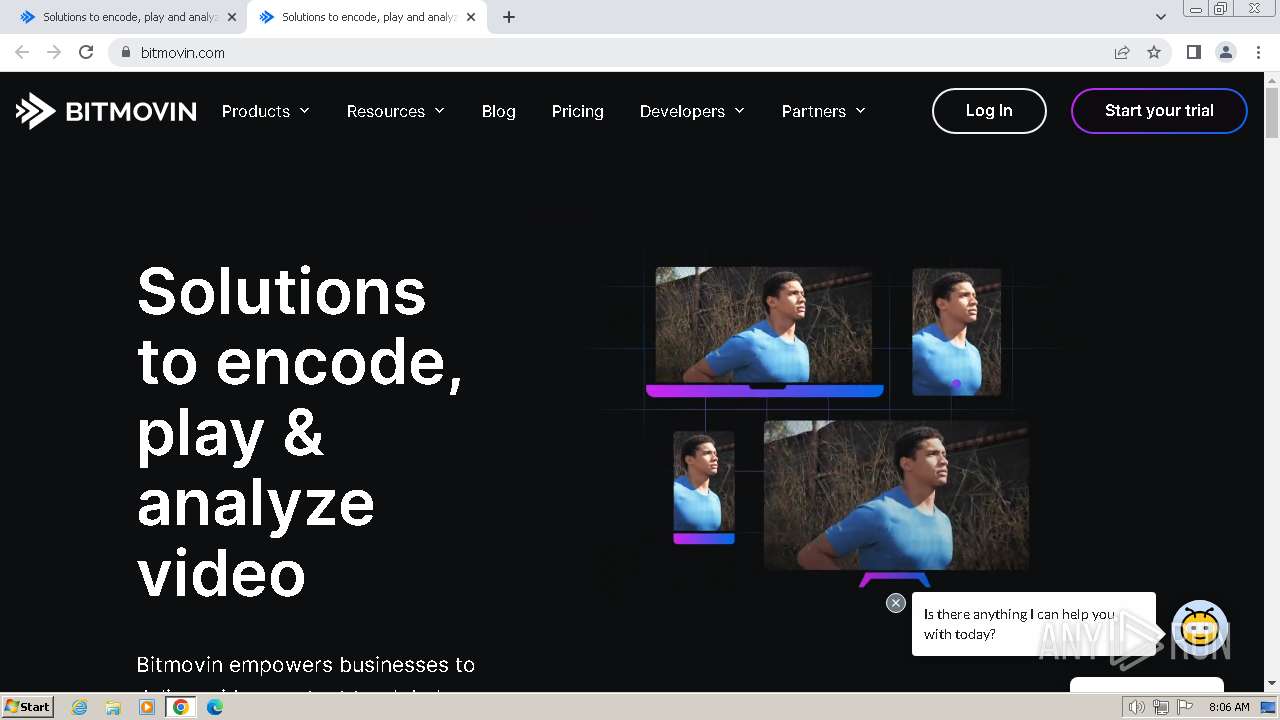The width and height of the screenshot is (1280, 720).
Task: Reload the bitmovin.com page
Action: pyautogui.click(x=86, y=52)
